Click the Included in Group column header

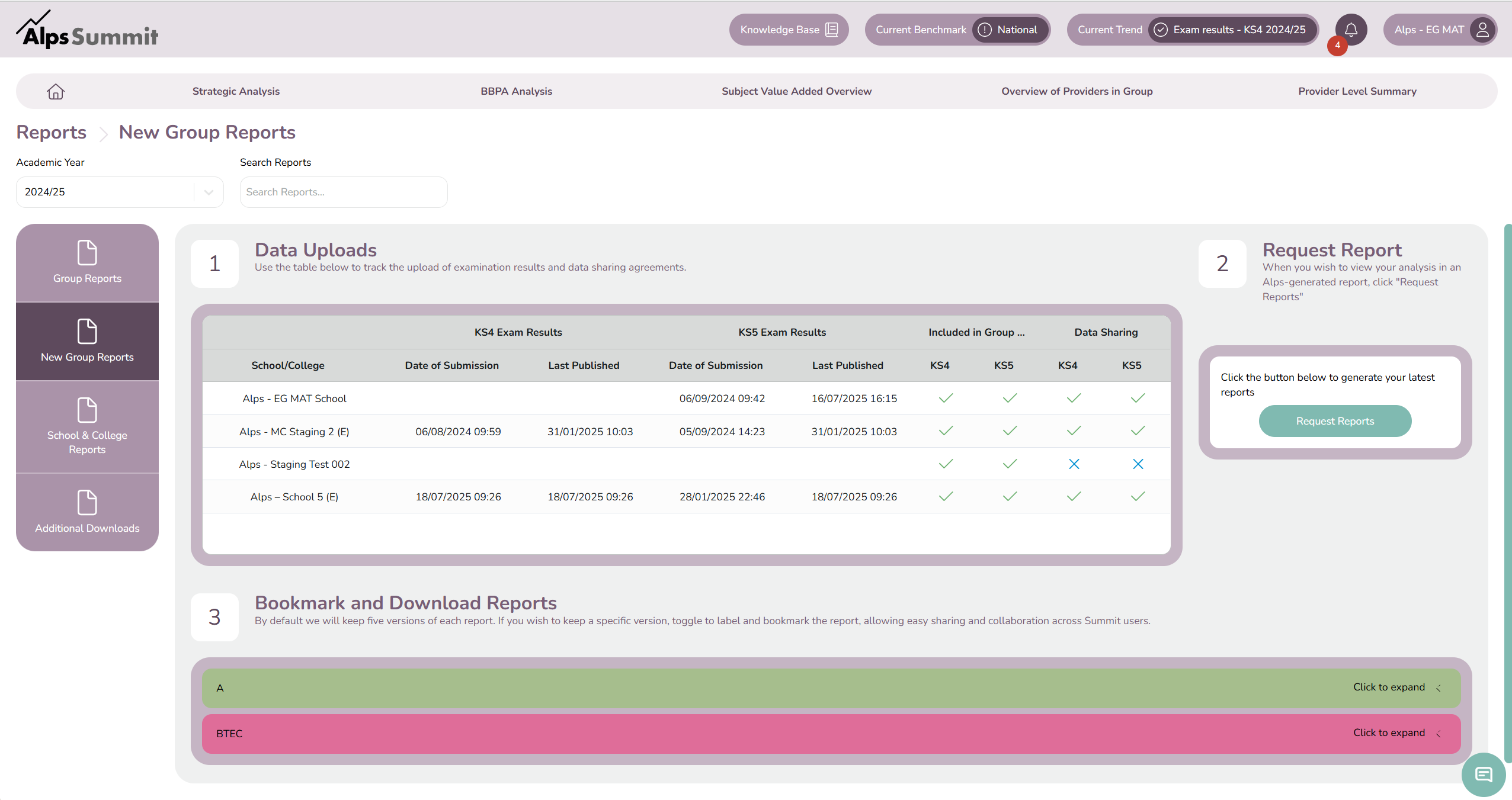(x=976, y=332)
